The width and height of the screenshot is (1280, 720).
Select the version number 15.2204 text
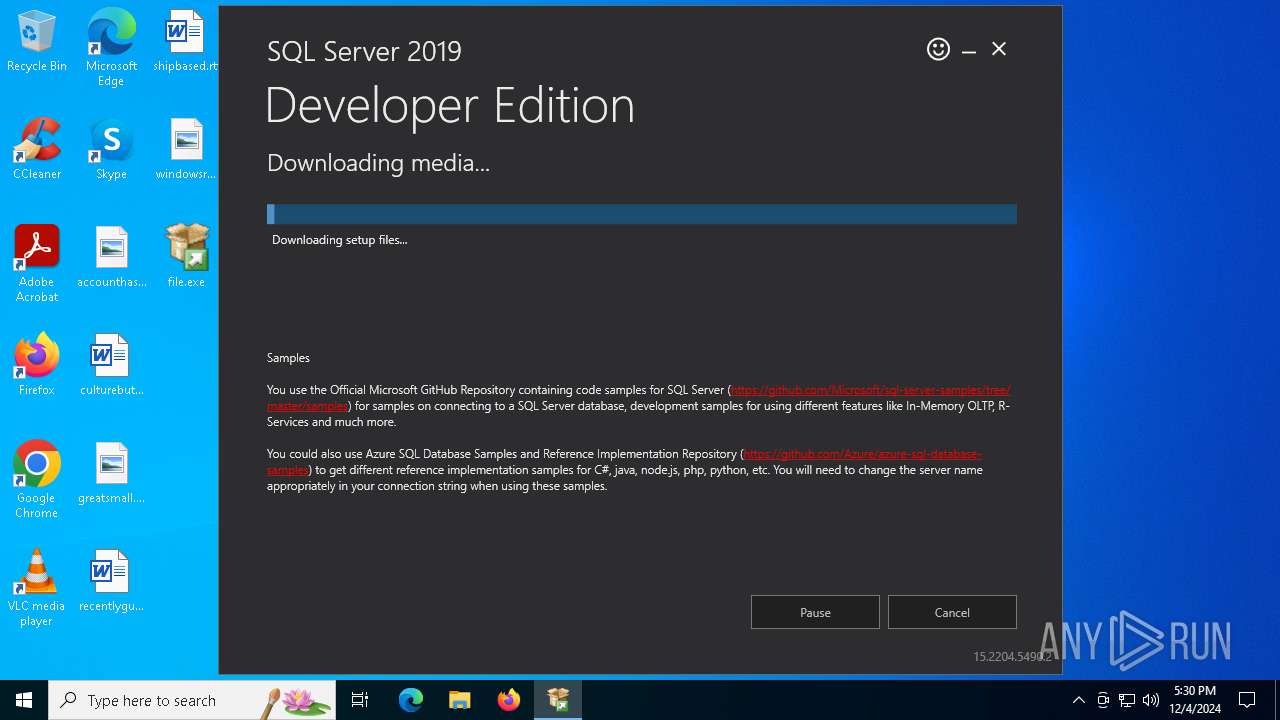pos(1012,657)
